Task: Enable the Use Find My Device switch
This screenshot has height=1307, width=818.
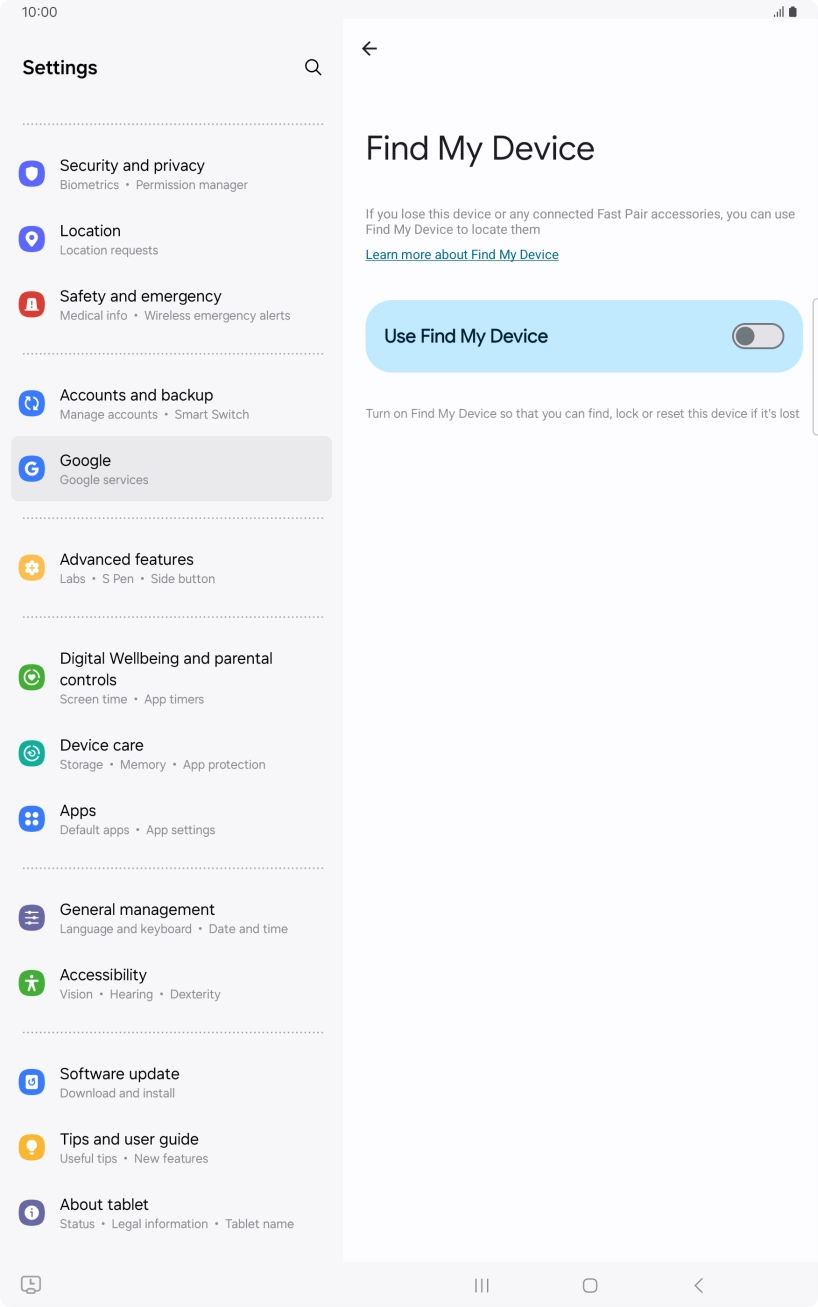Action: click(757, 336)
